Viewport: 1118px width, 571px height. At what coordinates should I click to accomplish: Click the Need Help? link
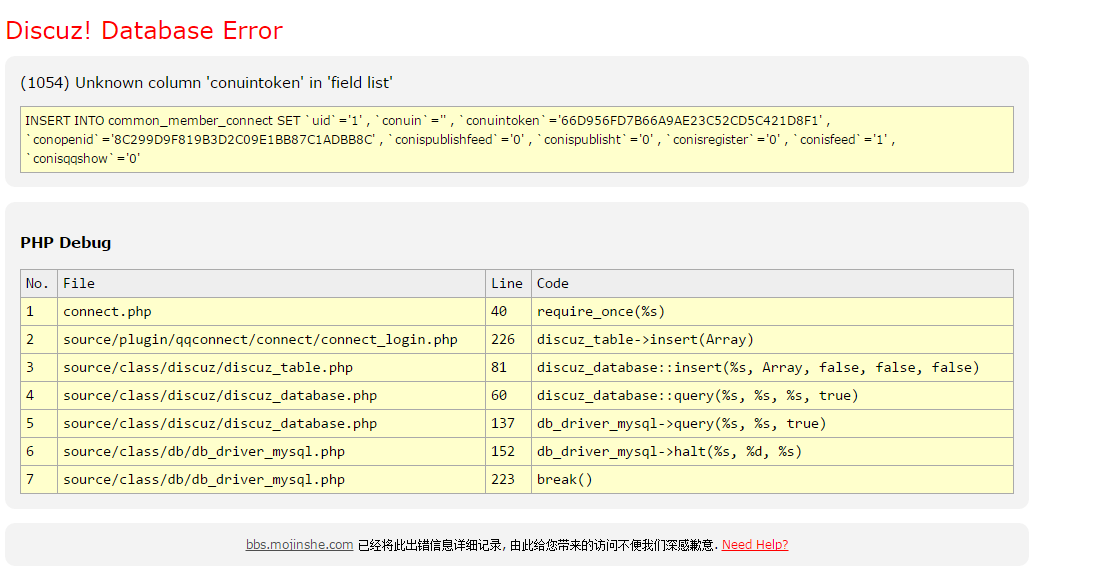pos(755,545)
